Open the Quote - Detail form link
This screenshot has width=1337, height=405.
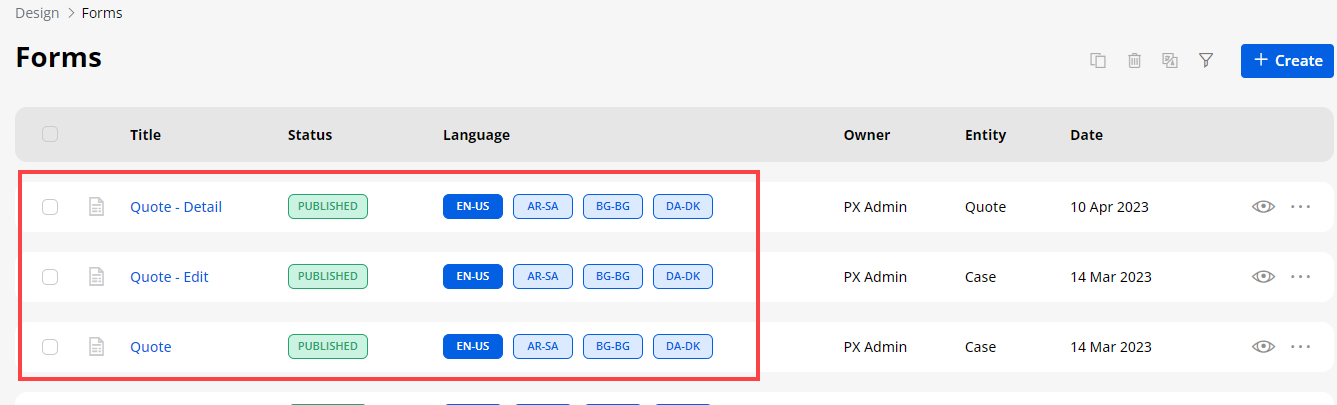coord(176,207)
